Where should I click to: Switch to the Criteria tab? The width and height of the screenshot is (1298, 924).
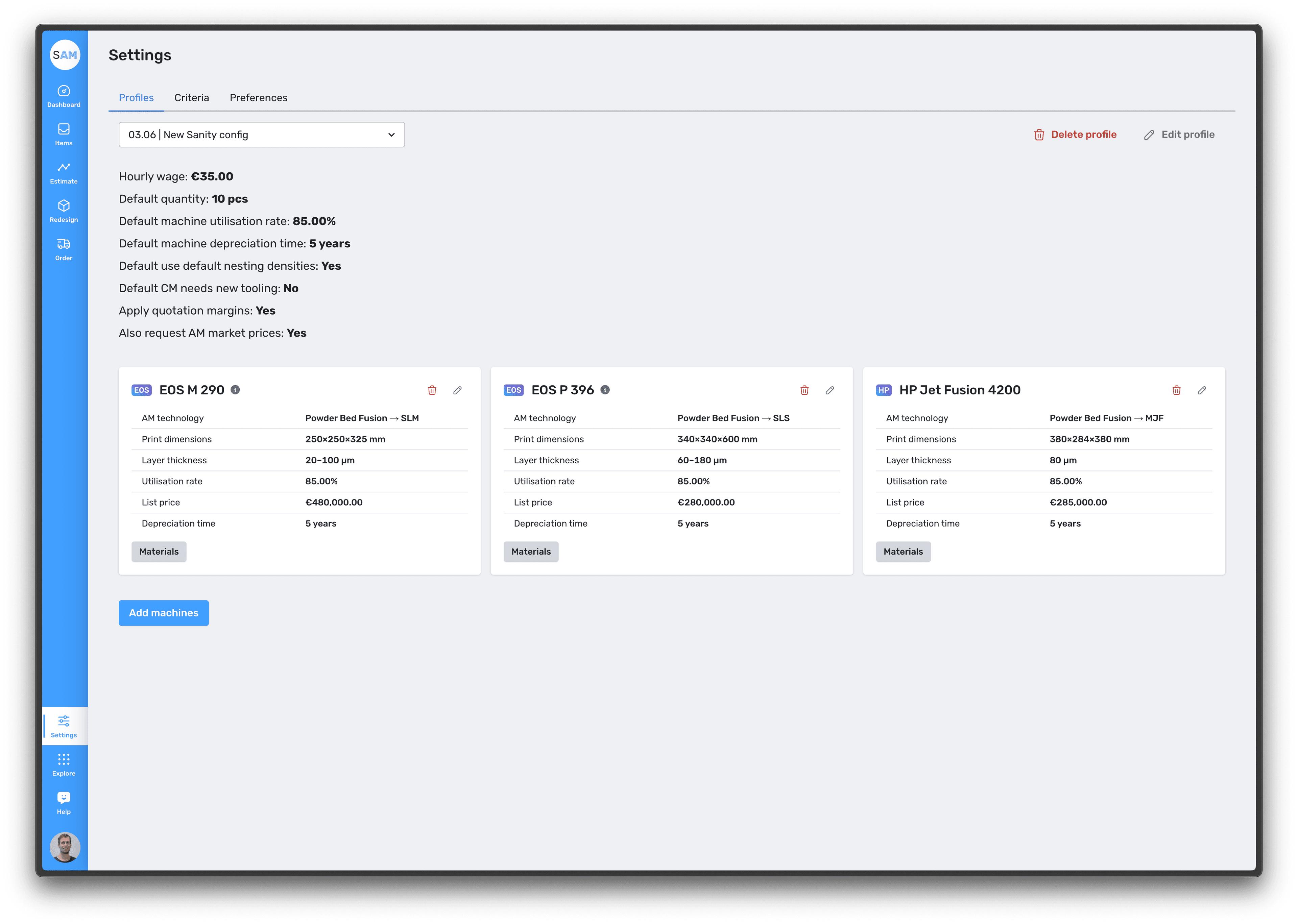pos(192,98)
